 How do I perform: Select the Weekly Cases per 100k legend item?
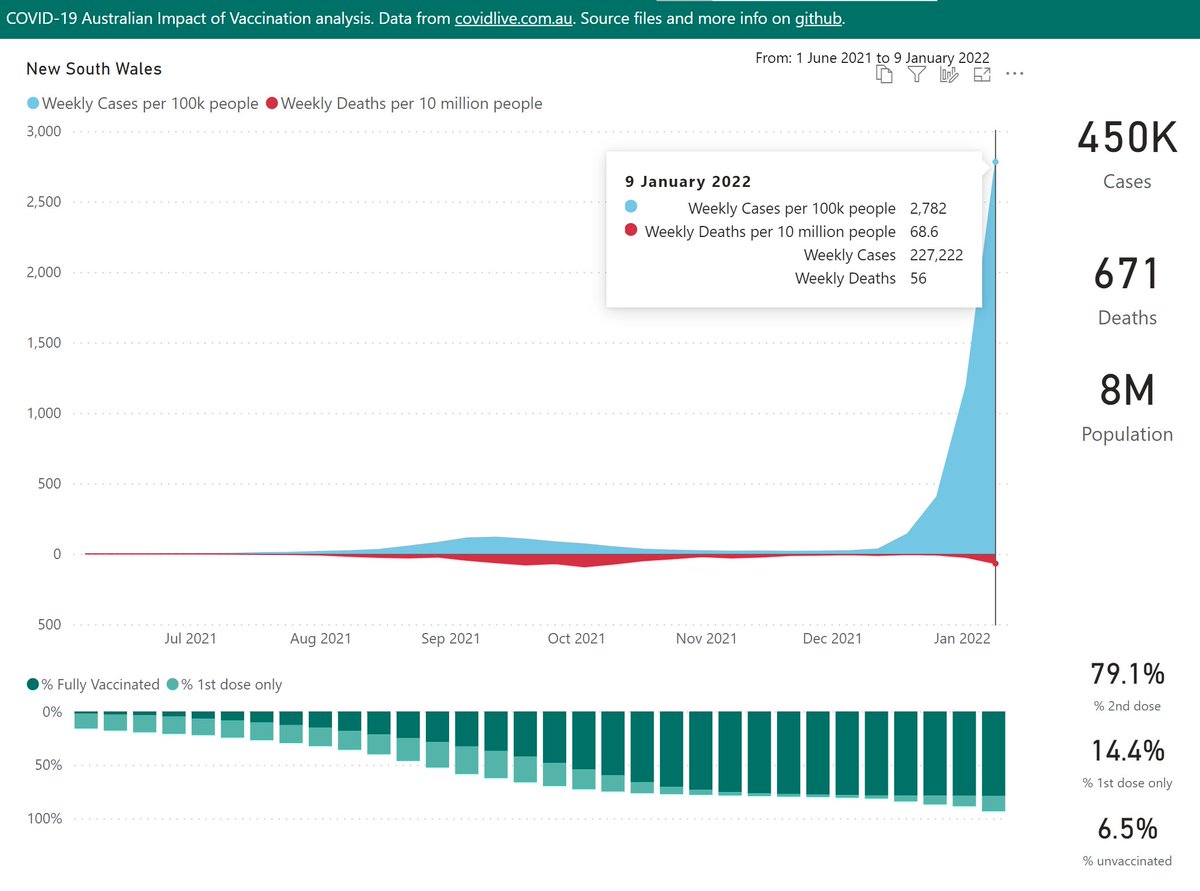[142, 103]
